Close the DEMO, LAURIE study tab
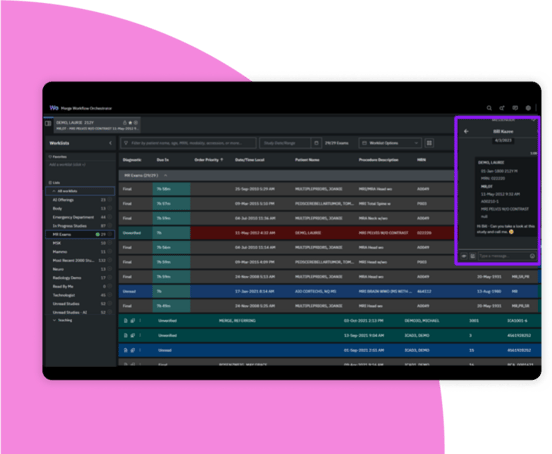Image resolution: width=552 pixels, height=454 pixels. (x=136, y=122)
